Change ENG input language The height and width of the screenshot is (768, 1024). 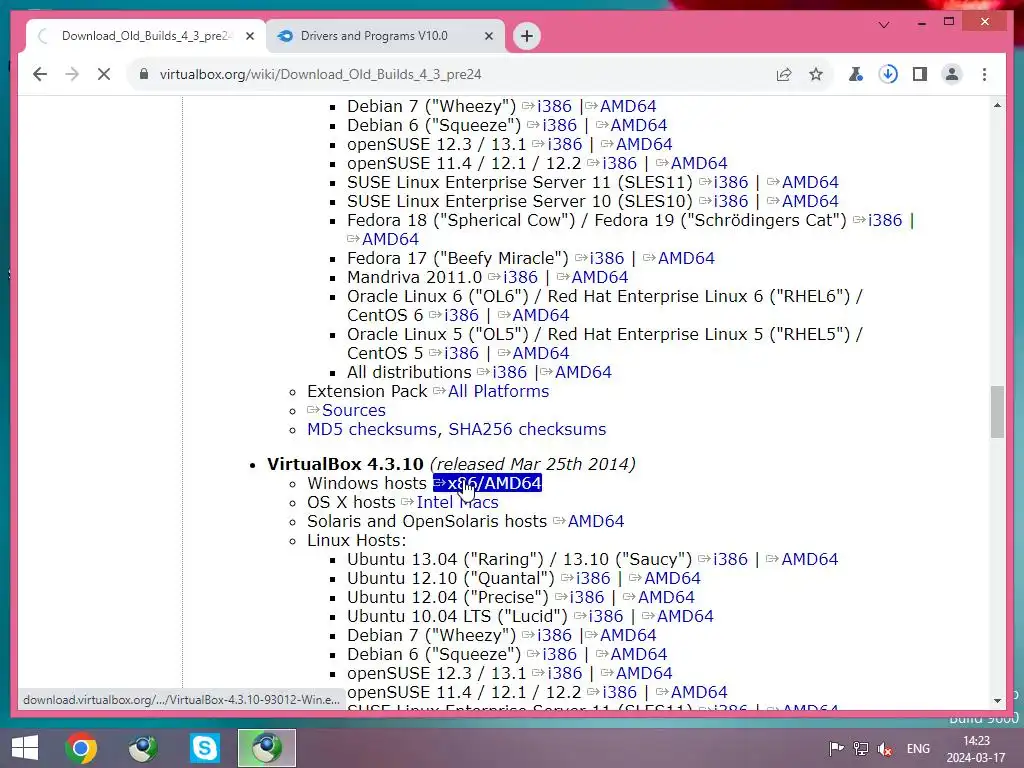point(918,748)
